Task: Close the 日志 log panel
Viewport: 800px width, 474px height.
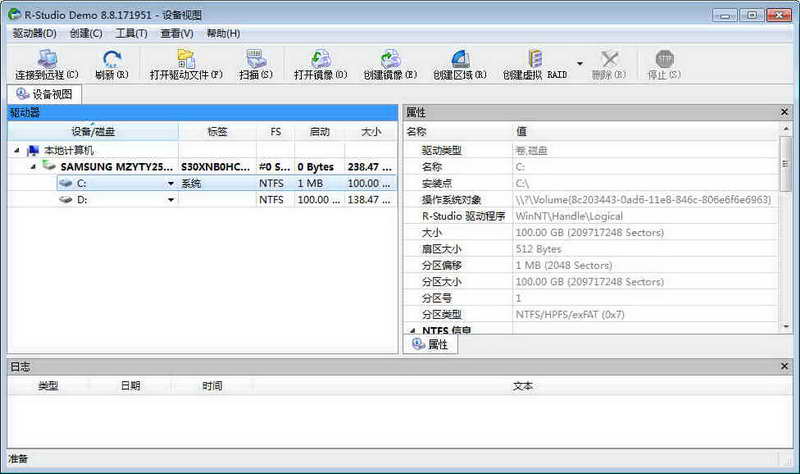Action: click(784, 366)
